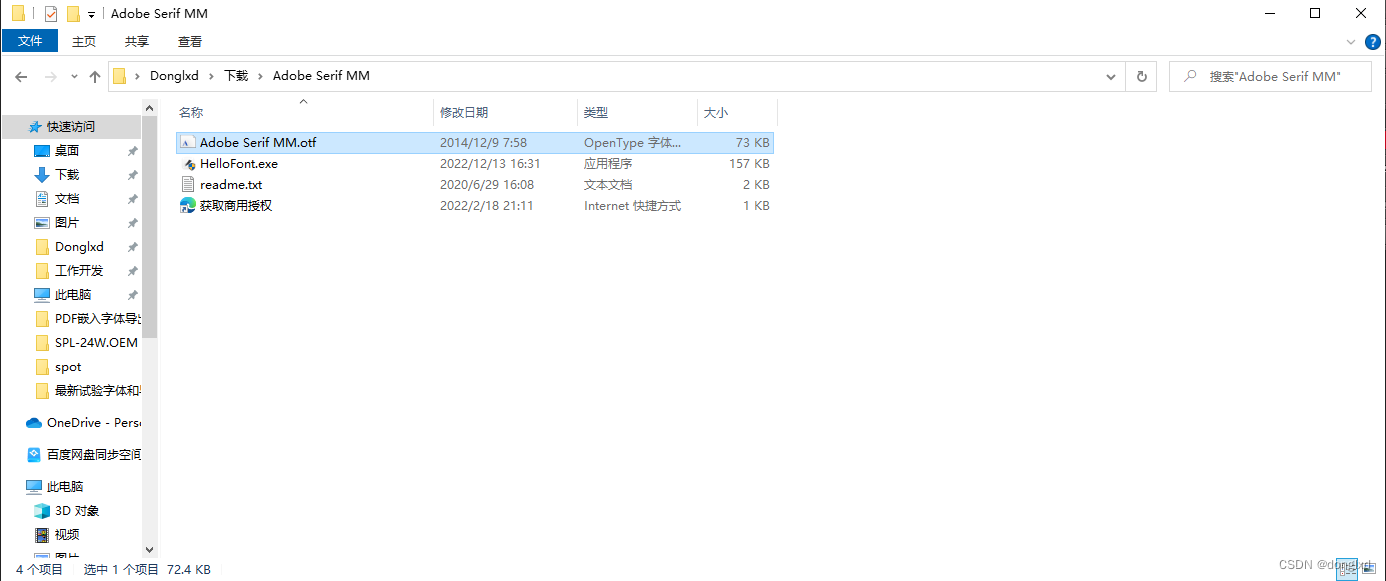Click the blue Help question mark icon
Screen dimensions: 1386x581
[x=1372, y=41]
